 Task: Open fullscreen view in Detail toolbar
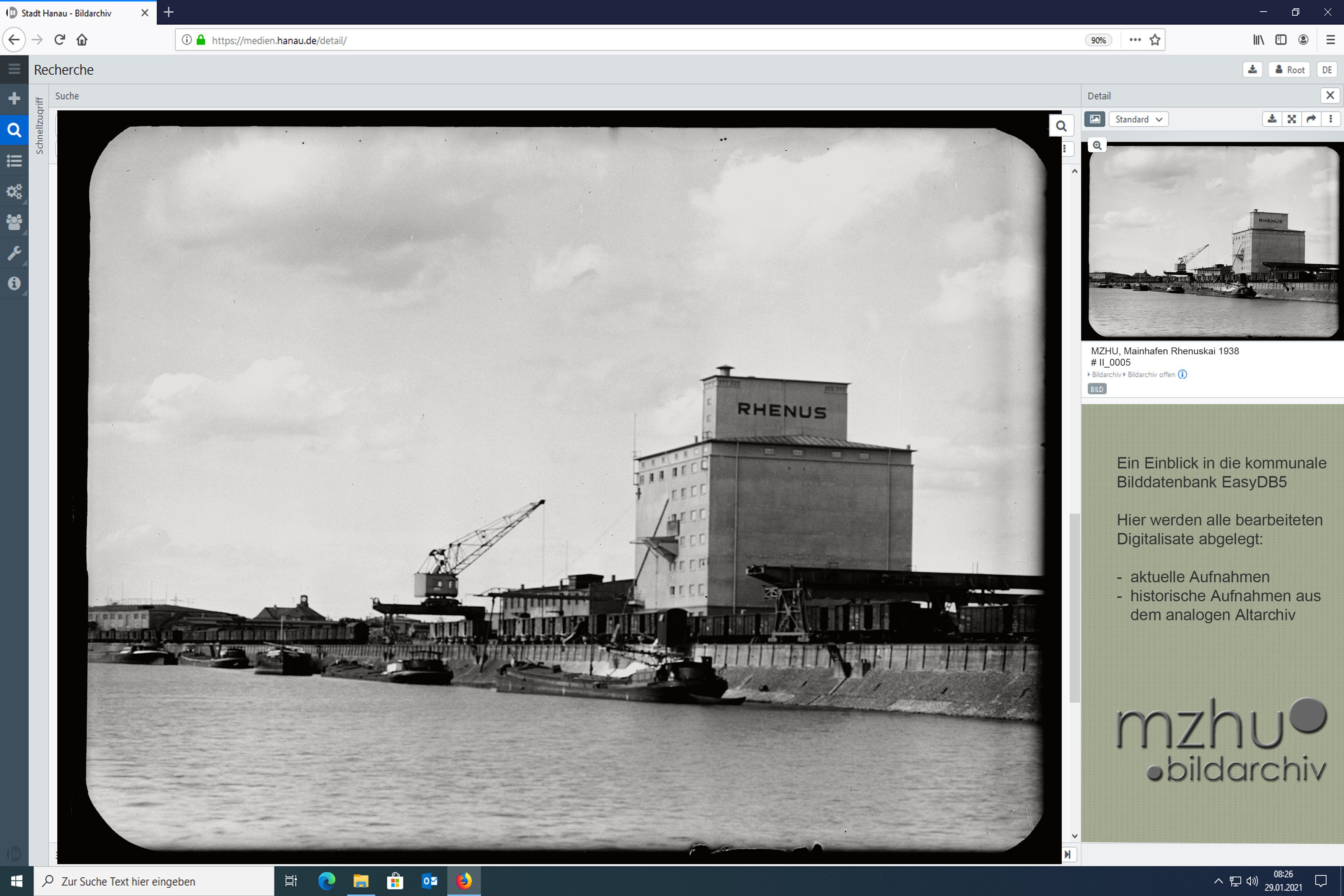pyautogui.click(x=1291, y=119)
